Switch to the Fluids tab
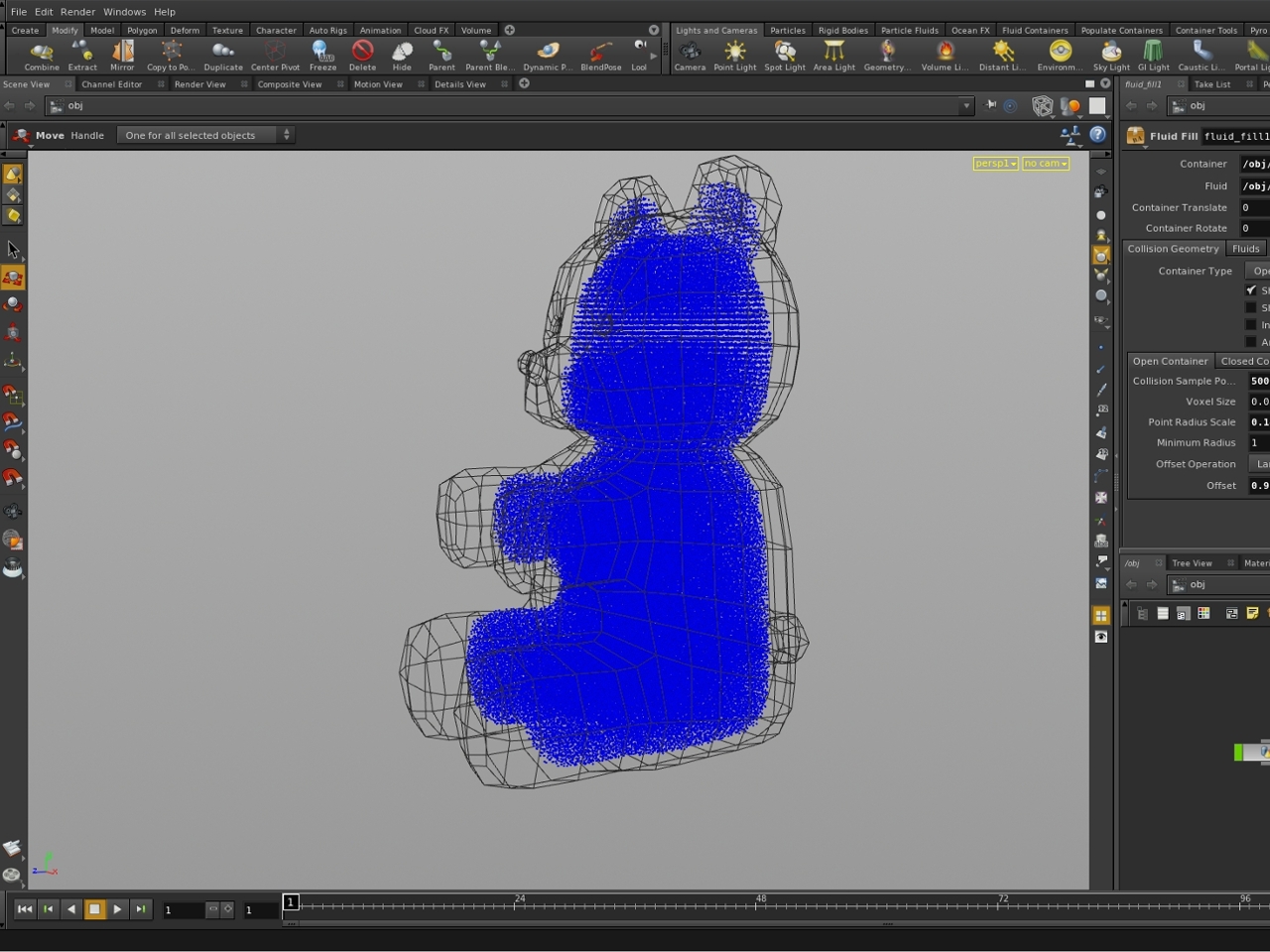This screenshot has height=952, width=1270. tap(1245, 249)
